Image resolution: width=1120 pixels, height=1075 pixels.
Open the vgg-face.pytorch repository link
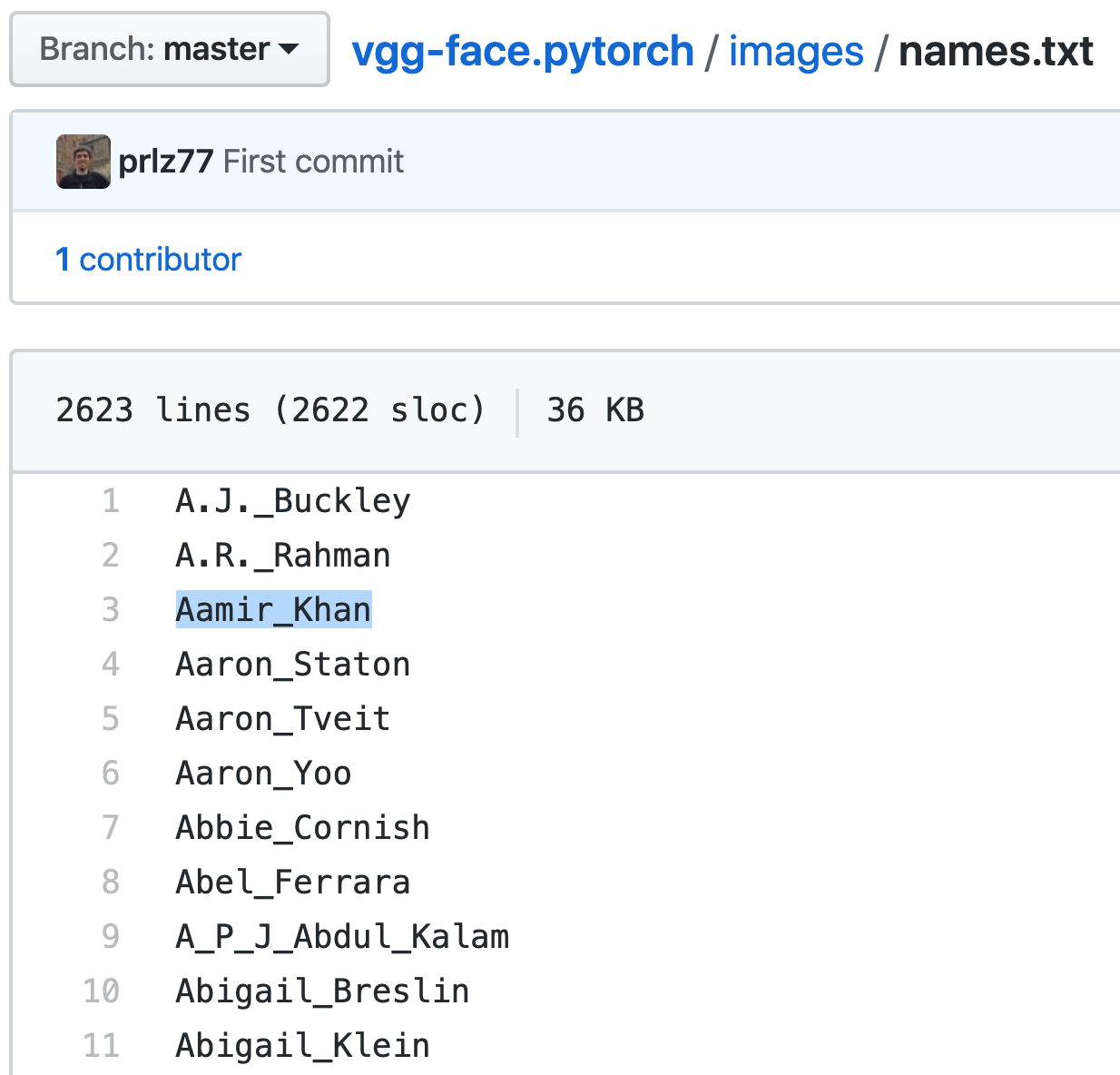[x=523, y=51]
